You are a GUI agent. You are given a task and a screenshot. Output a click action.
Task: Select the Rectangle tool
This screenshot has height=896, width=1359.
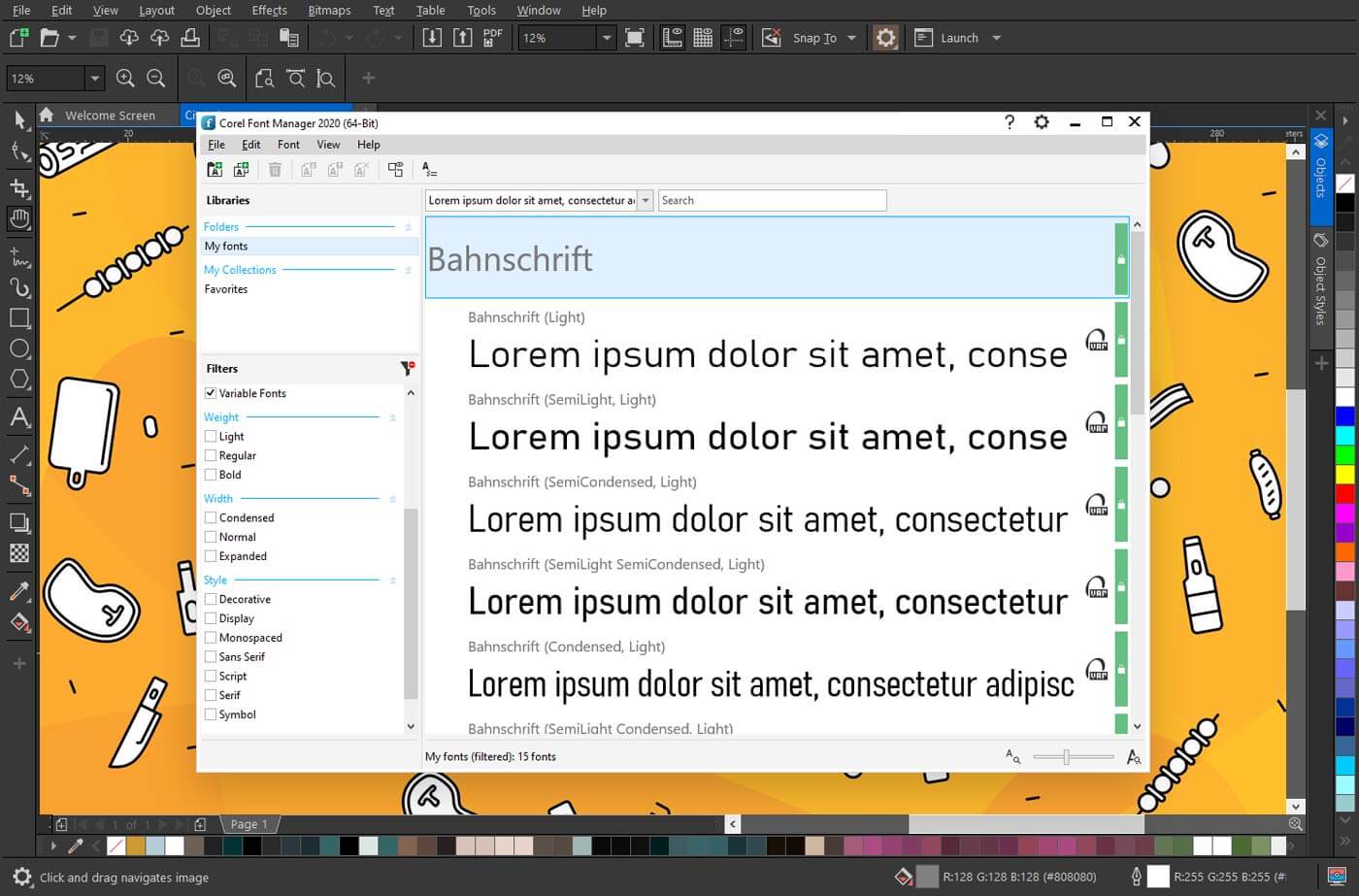19,317
